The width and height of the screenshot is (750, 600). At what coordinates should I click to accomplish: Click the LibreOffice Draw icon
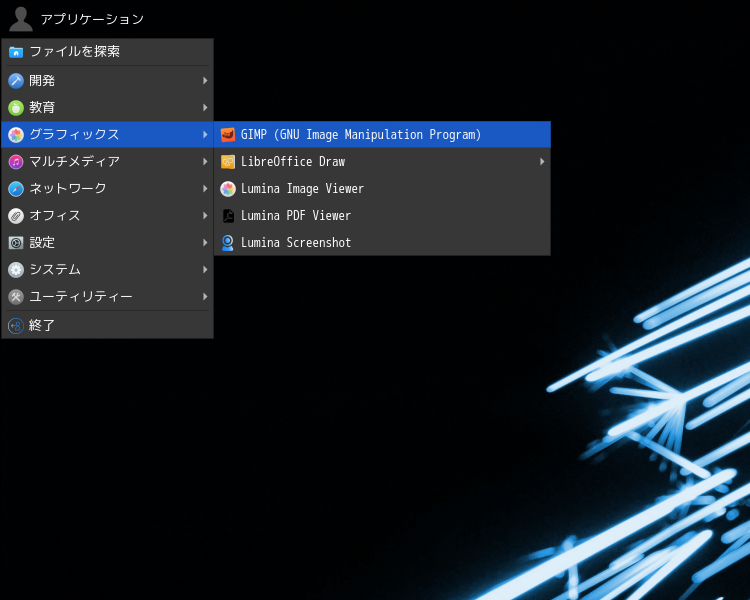click(228, 162)
